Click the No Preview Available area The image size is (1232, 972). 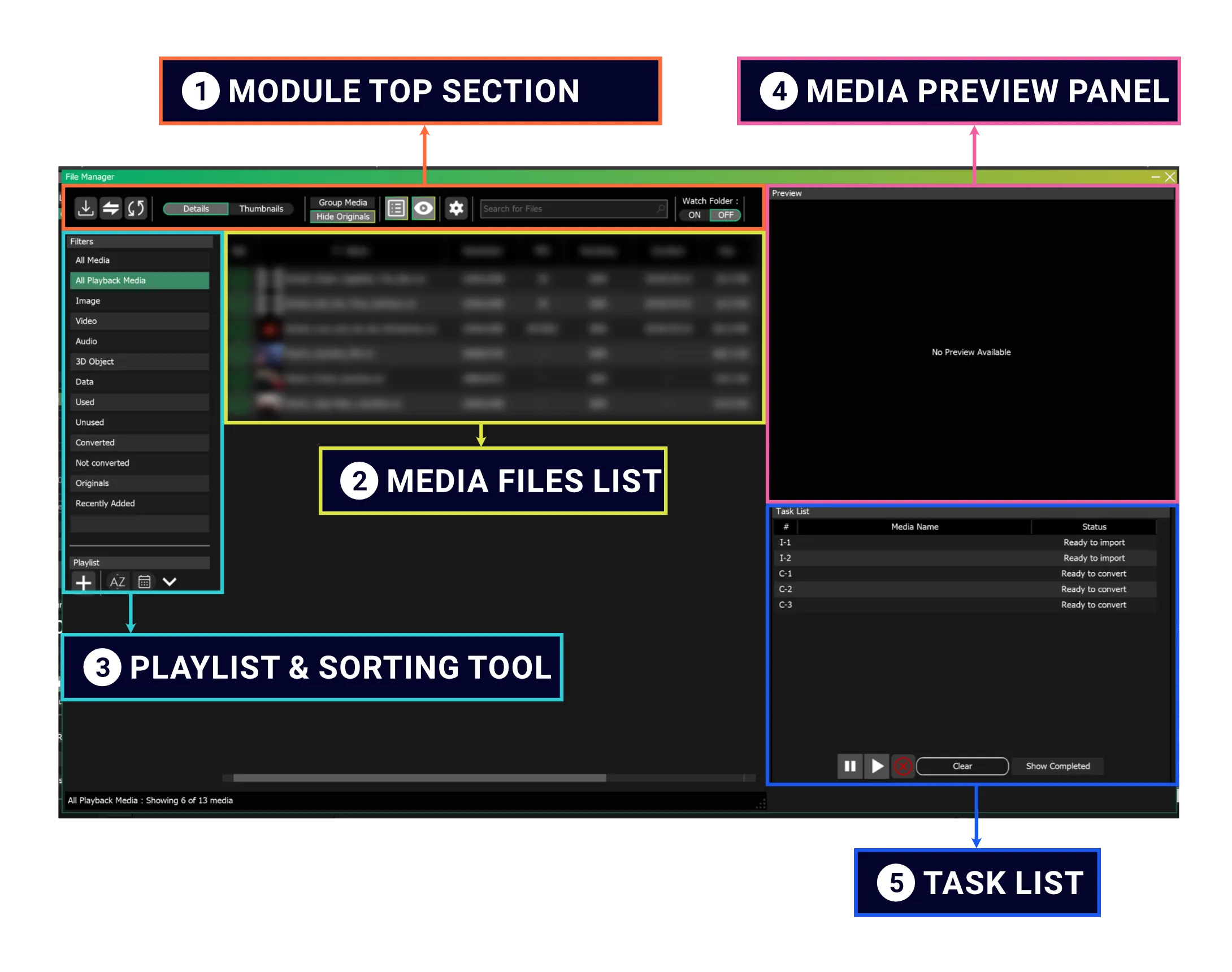pos(971,353)
